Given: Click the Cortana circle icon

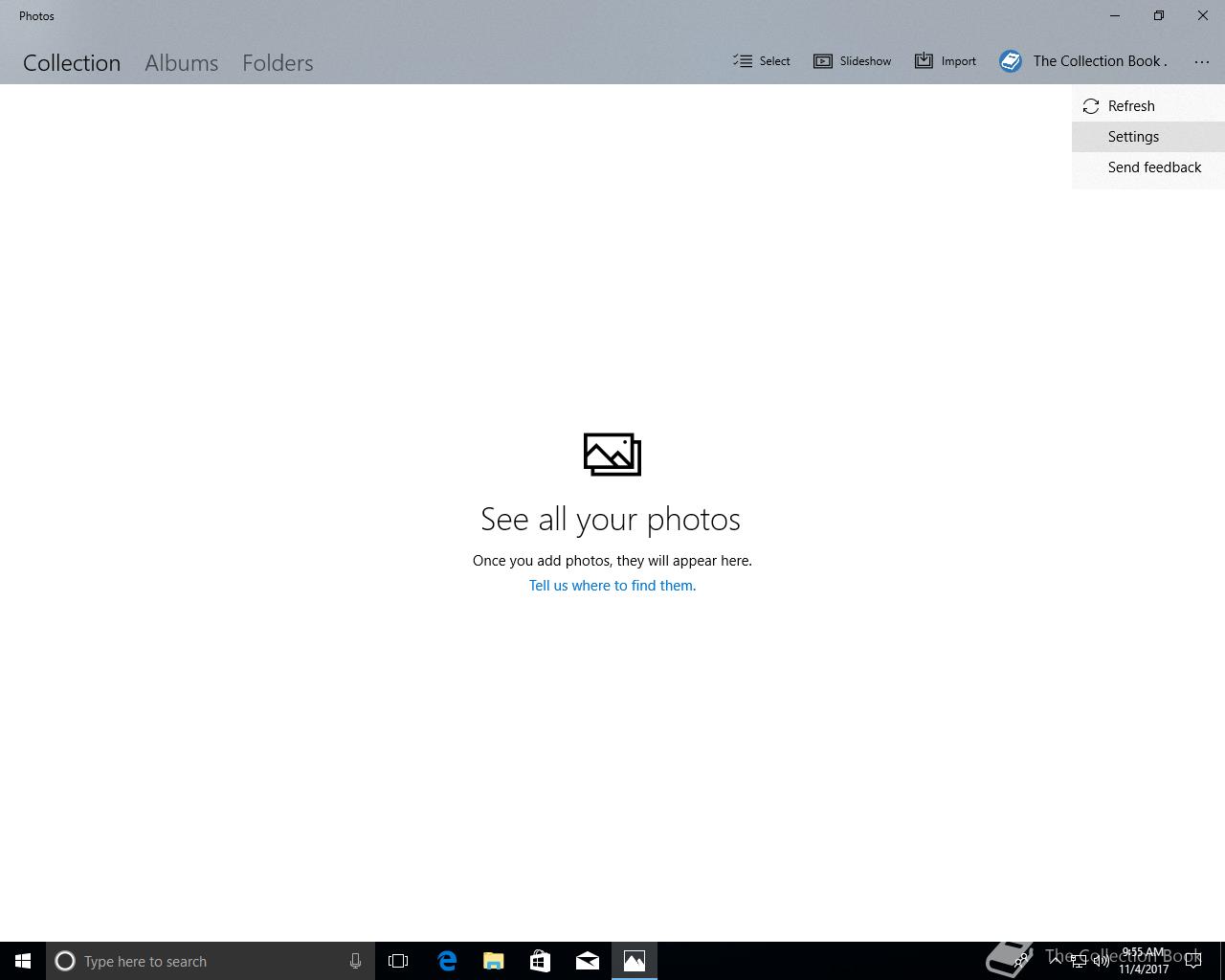Looking at the screenshot, I should (65, 961).
